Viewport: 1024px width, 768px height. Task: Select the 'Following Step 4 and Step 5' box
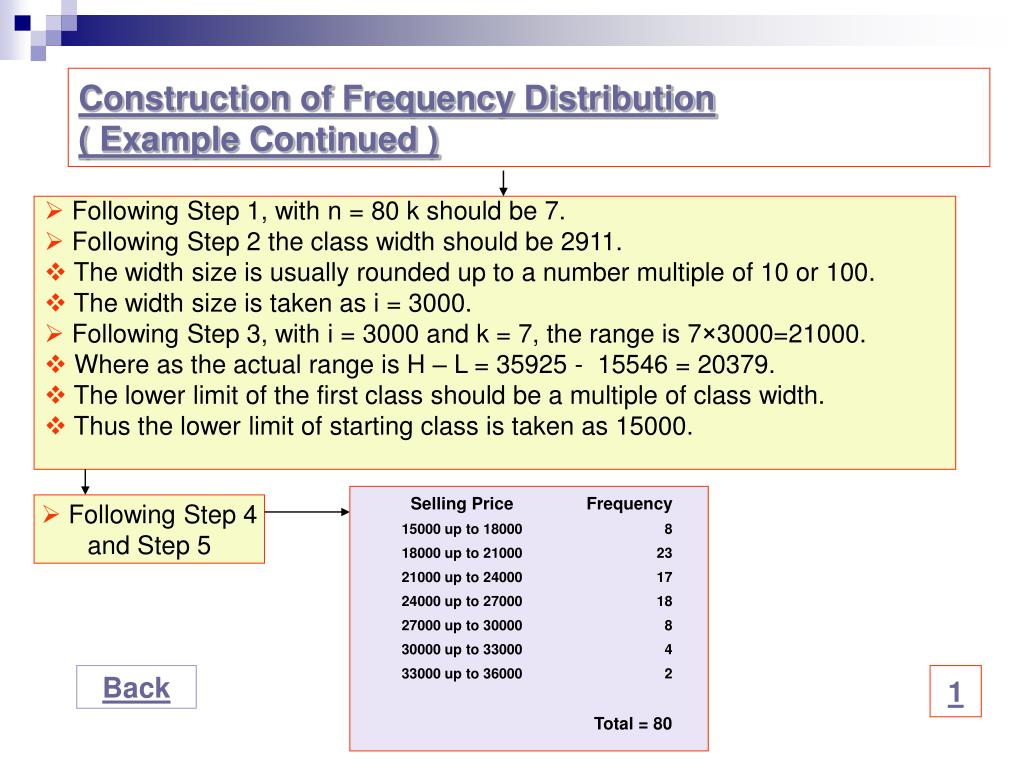click(x=149, y=530)
